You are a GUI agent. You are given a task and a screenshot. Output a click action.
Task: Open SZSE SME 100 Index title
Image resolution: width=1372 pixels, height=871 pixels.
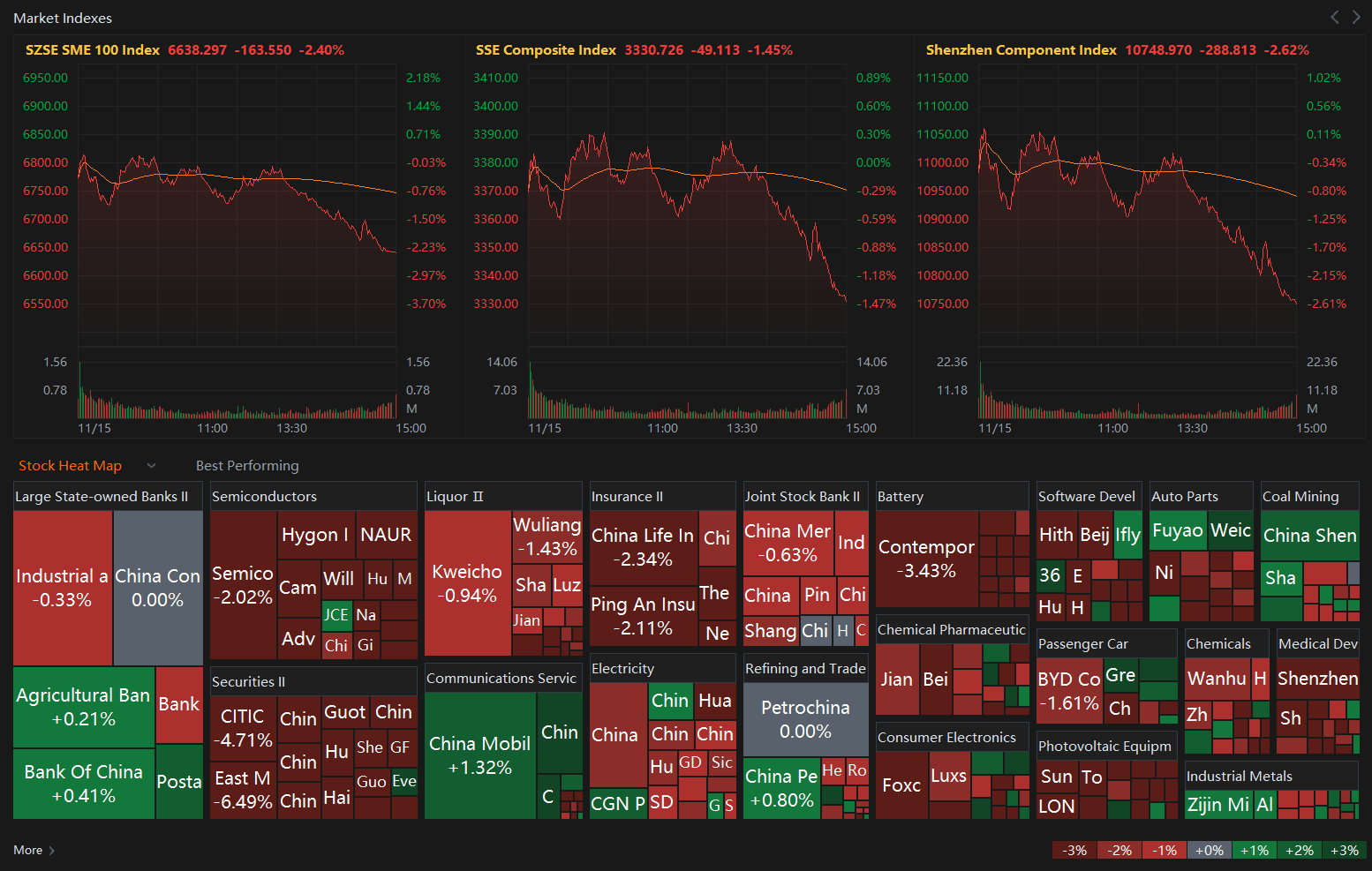(93, 50)
